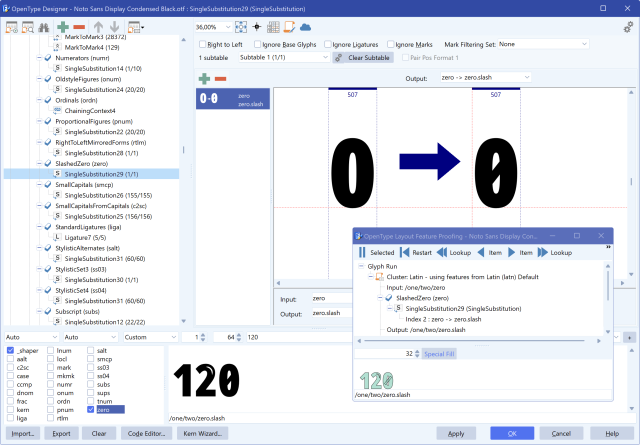This screenshot has height=445, width=640.
Task: Open the Custom dropdown in preview bar
Action: coord(151,337)
